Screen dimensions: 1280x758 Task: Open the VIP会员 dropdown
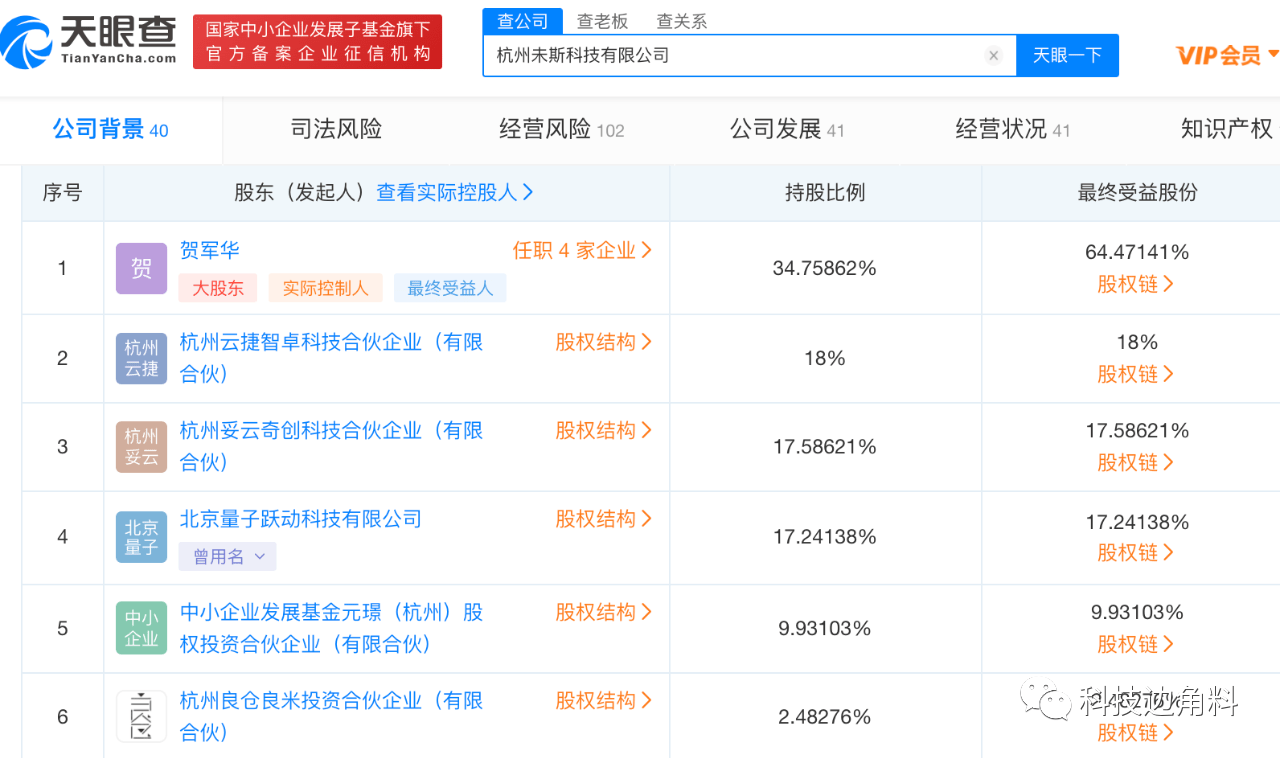1227,55
